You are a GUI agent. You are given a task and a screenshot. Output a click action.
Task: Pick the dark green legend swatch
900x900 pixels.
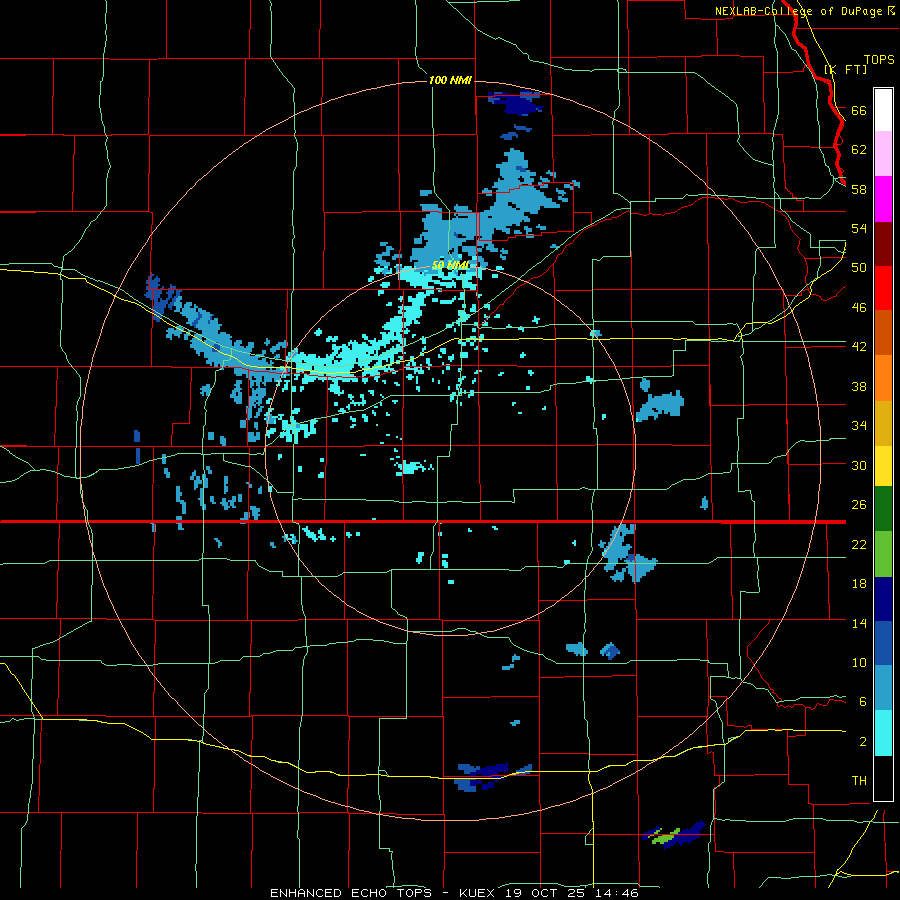tap(883, 509)
